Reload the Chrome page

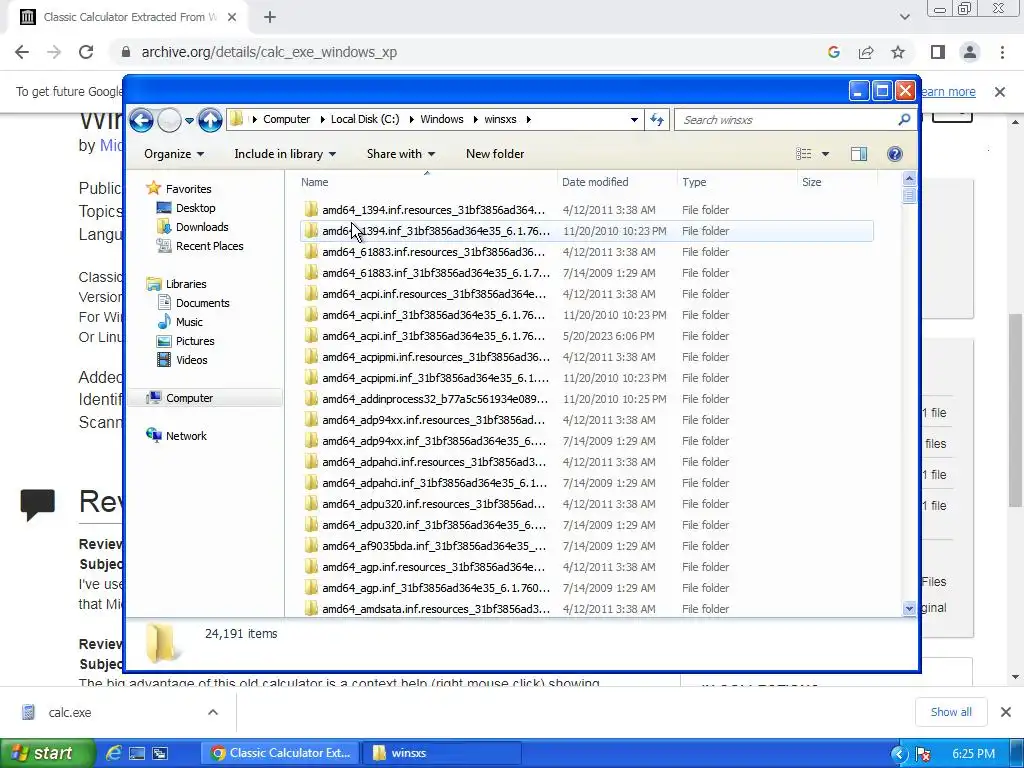[x=86, y=52]
